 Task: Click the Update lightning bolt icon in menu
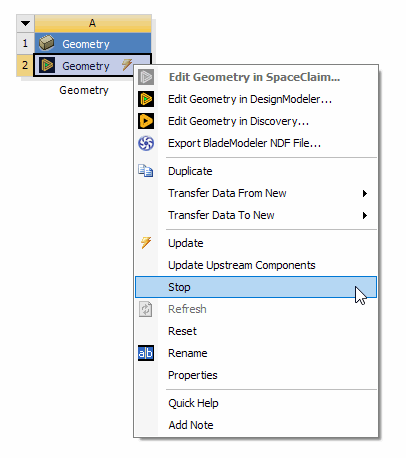(x=146, y=243)
